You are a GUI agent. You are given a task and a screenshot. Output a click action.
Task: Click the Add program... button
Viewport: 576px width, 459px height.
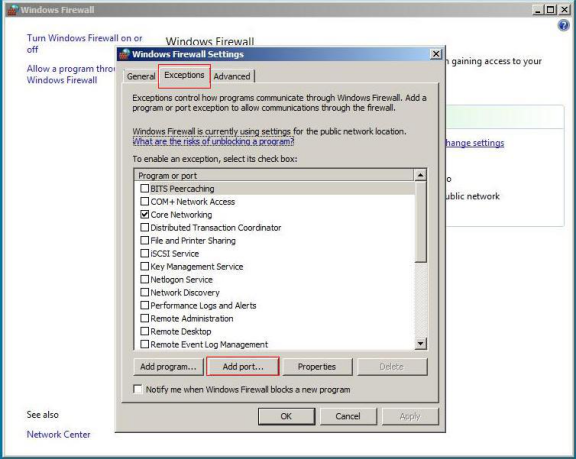[x=168, y=366]
